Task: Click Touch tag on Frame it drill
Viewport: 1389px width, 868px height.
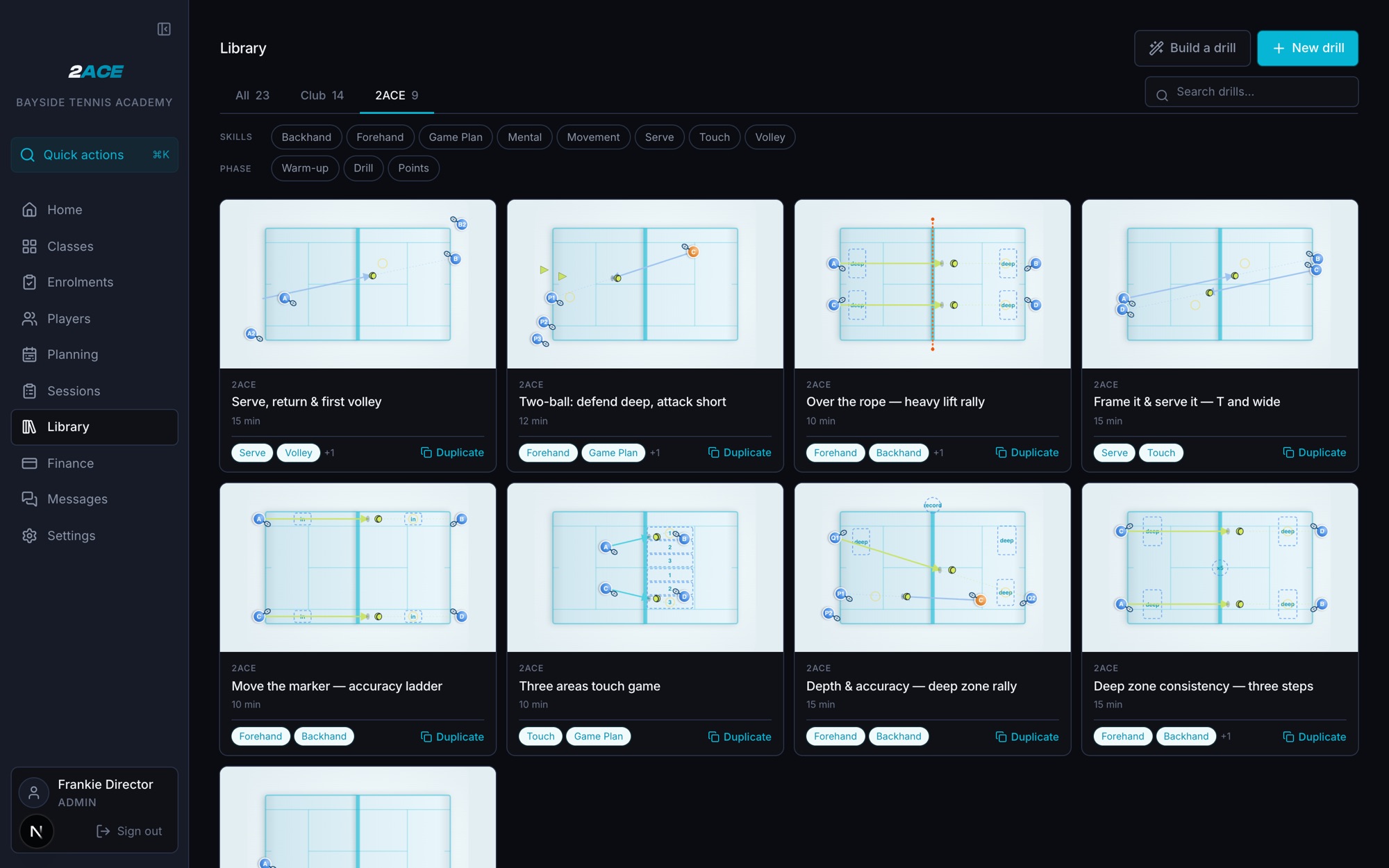Action: coord(1161,453)
